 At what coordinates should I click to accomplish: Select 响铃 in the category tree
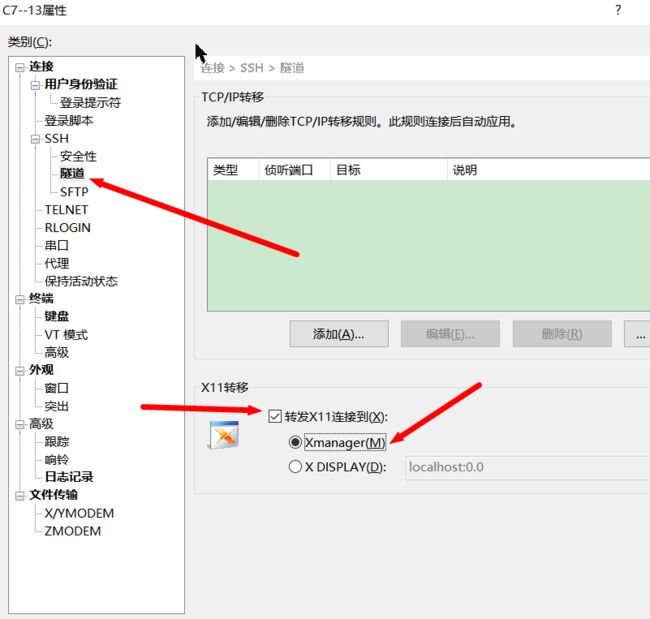tap(56, 459)
